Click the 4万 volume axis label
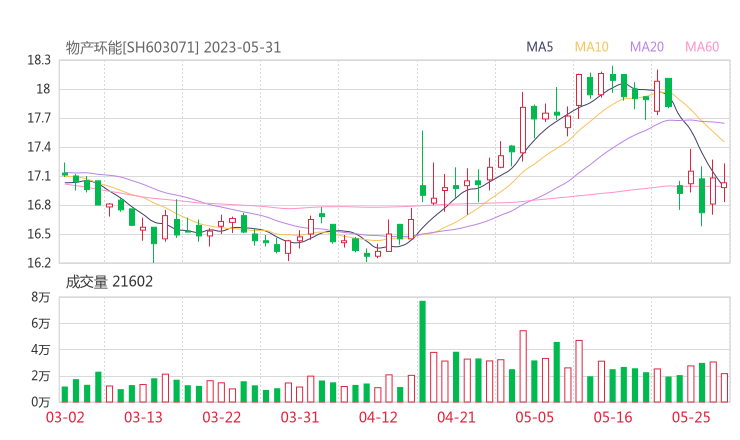Viewport: 740px width, 440px height. point(41,350)
